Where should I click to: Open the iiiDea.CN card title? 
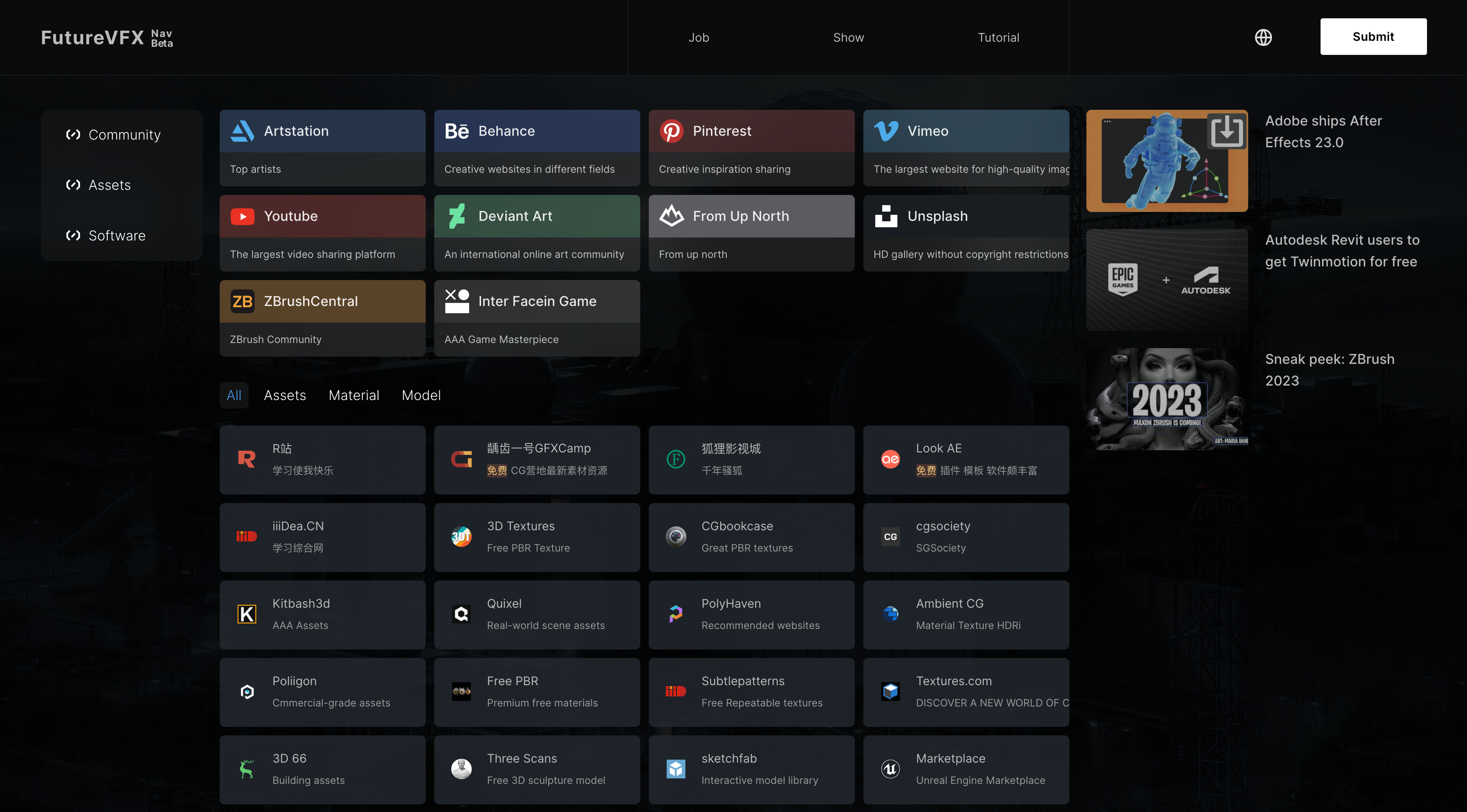(298, 526)
